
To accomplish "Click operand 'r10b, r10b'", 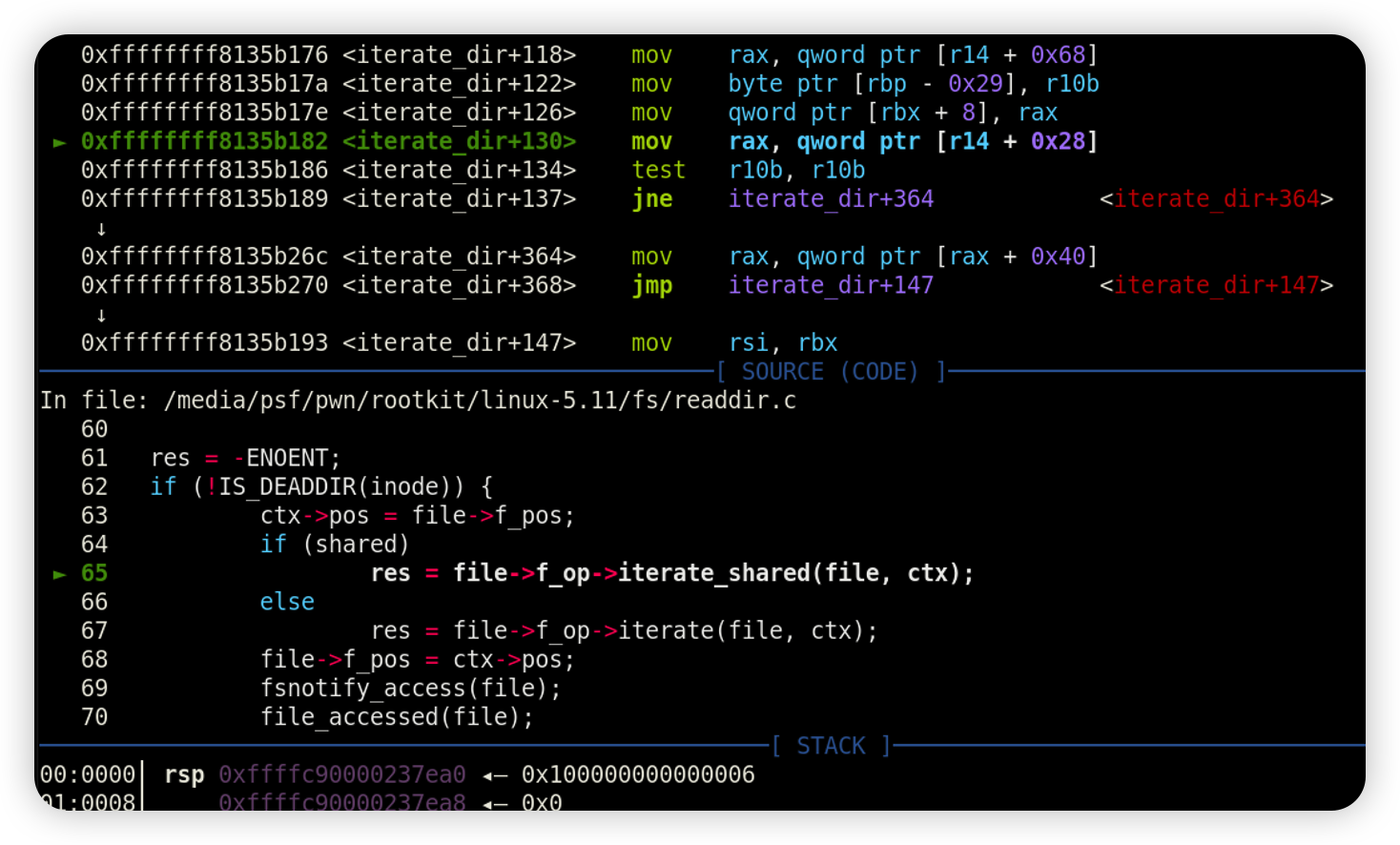I will (x=796, y=170).
